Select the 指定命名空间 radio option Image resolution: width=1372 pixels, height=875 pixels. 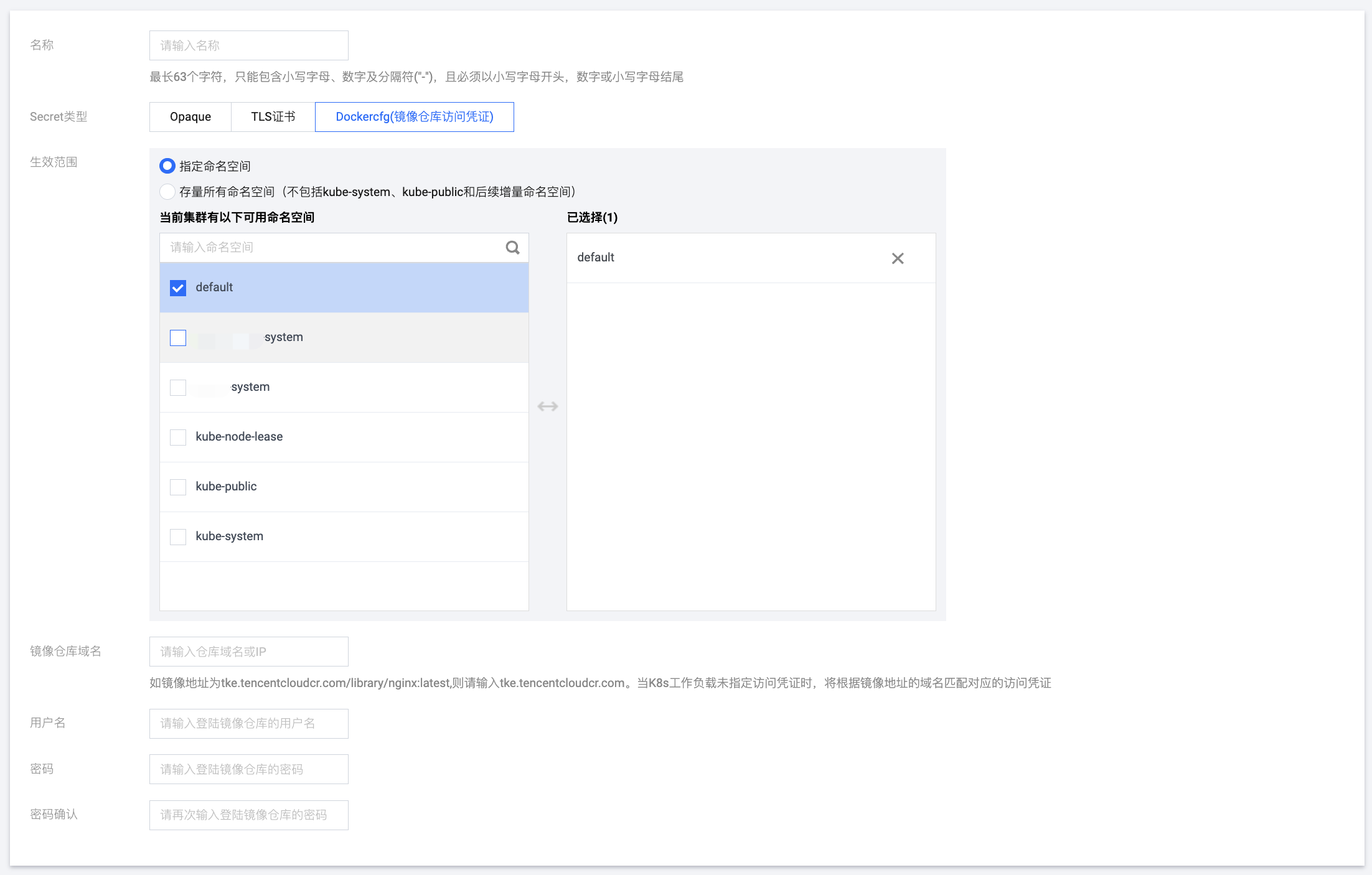[167, 166]
